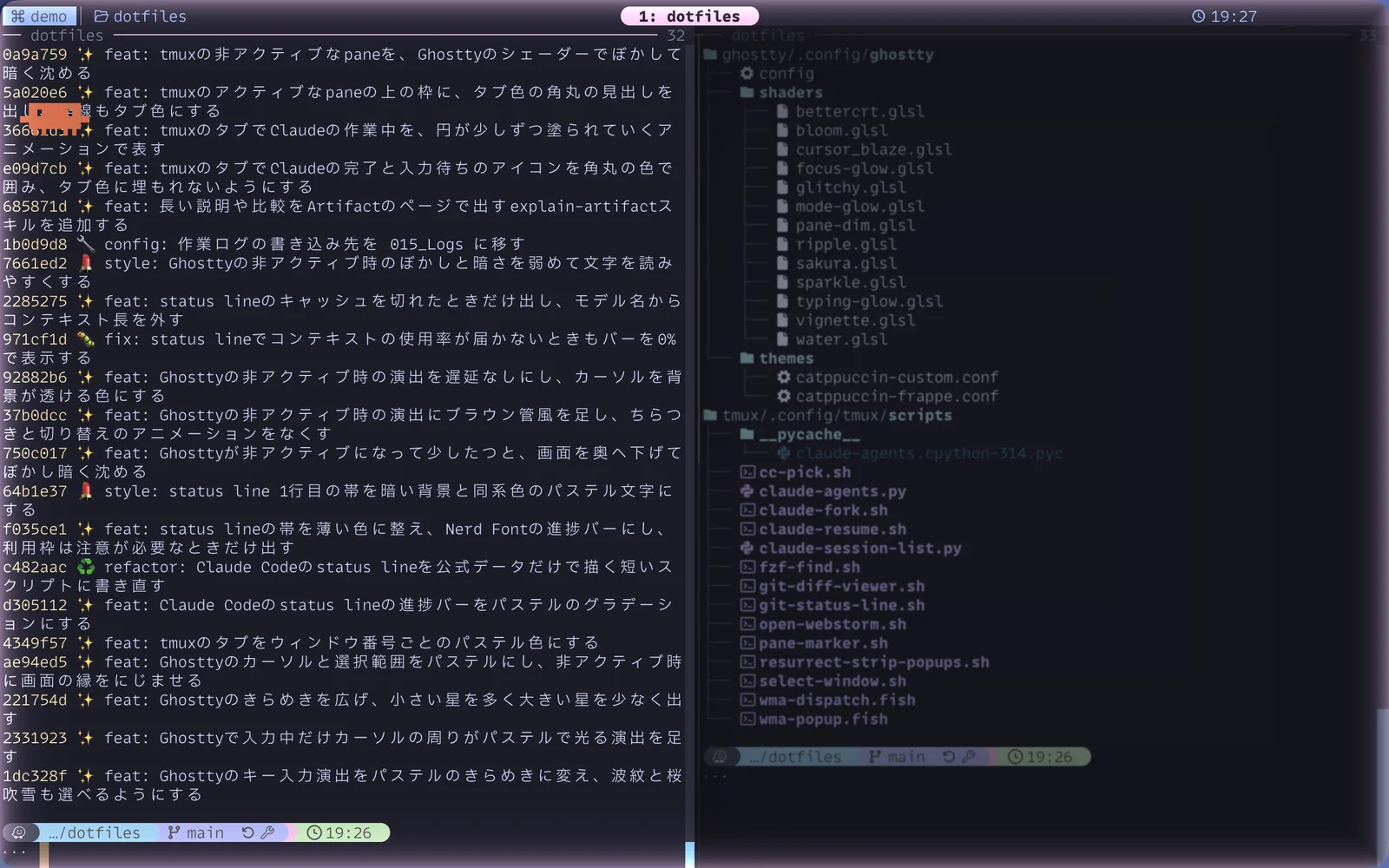Open wma-popup.fish file
This screenshot has height=868, width=1389.
(x=814, y=719)
